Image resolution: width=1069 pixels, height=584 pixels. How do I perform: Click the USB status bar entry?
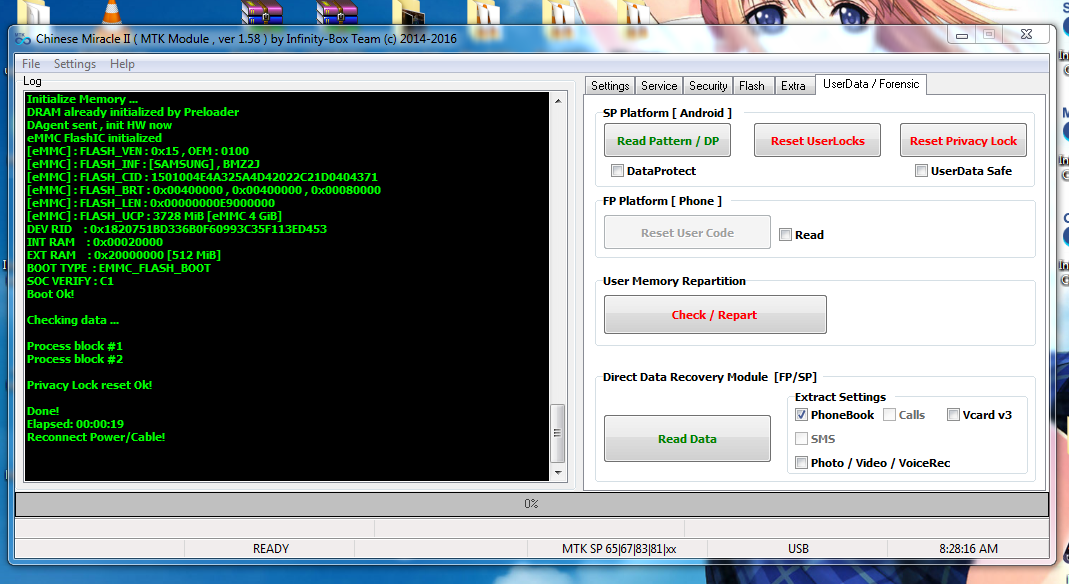798,549
